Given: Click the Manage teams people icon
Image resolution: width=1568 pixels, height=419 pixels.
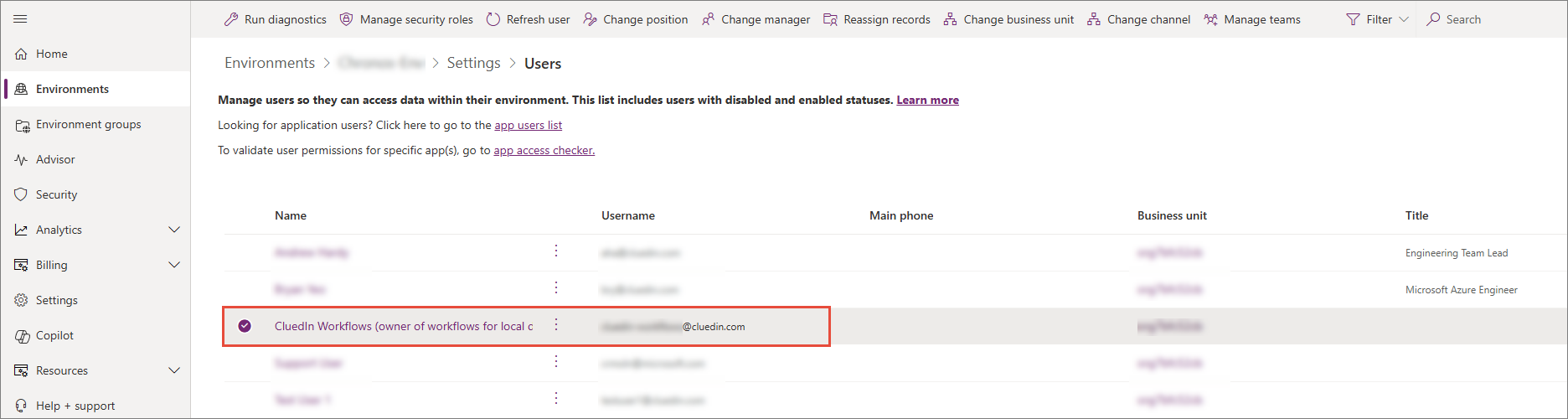Looking at the screenshot, I should [x=1210, y=19].
